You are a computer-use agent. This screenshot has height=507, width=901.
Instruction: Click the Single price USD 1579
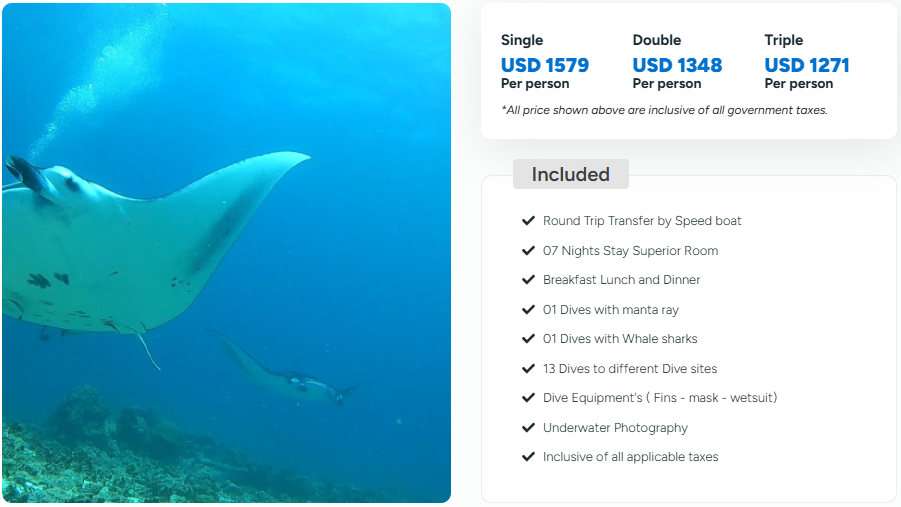click(x=544, y=65)
